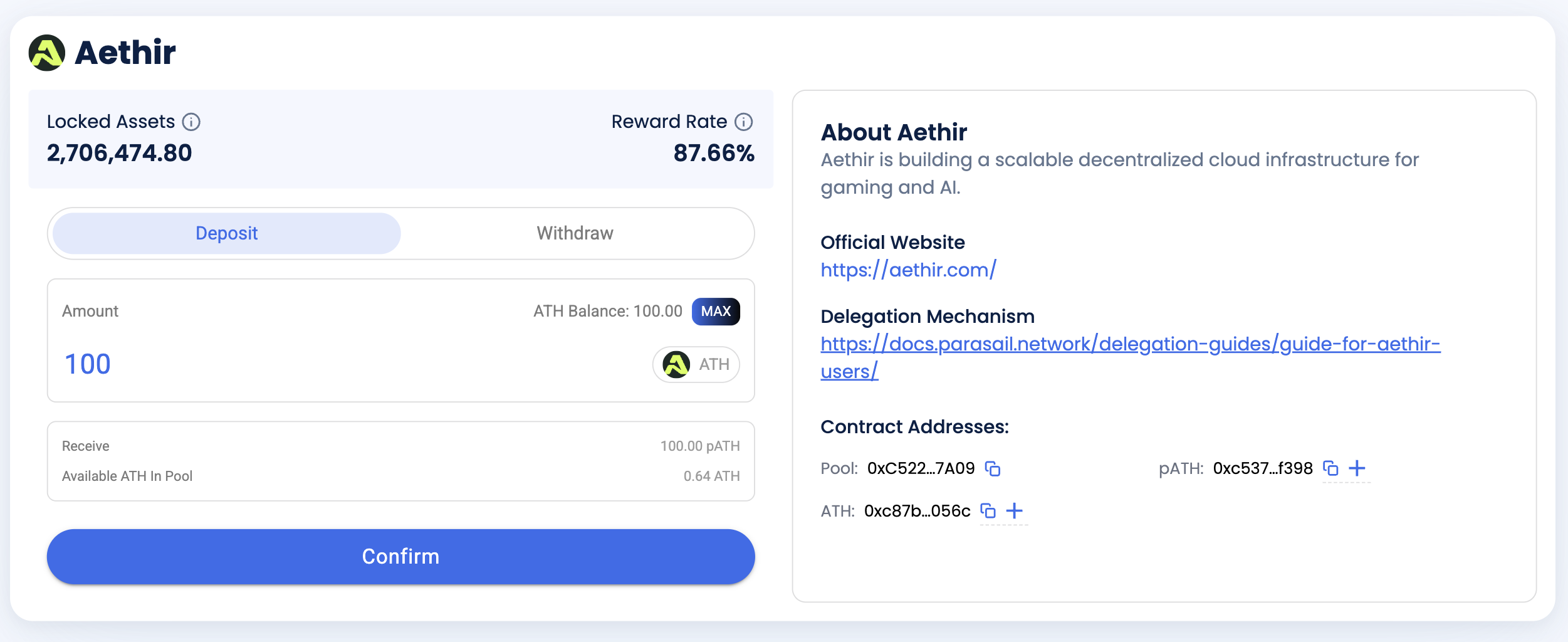Click the Available ATH In Pool label
Screen dimensions: 1568x642
[x=127, y=476]
